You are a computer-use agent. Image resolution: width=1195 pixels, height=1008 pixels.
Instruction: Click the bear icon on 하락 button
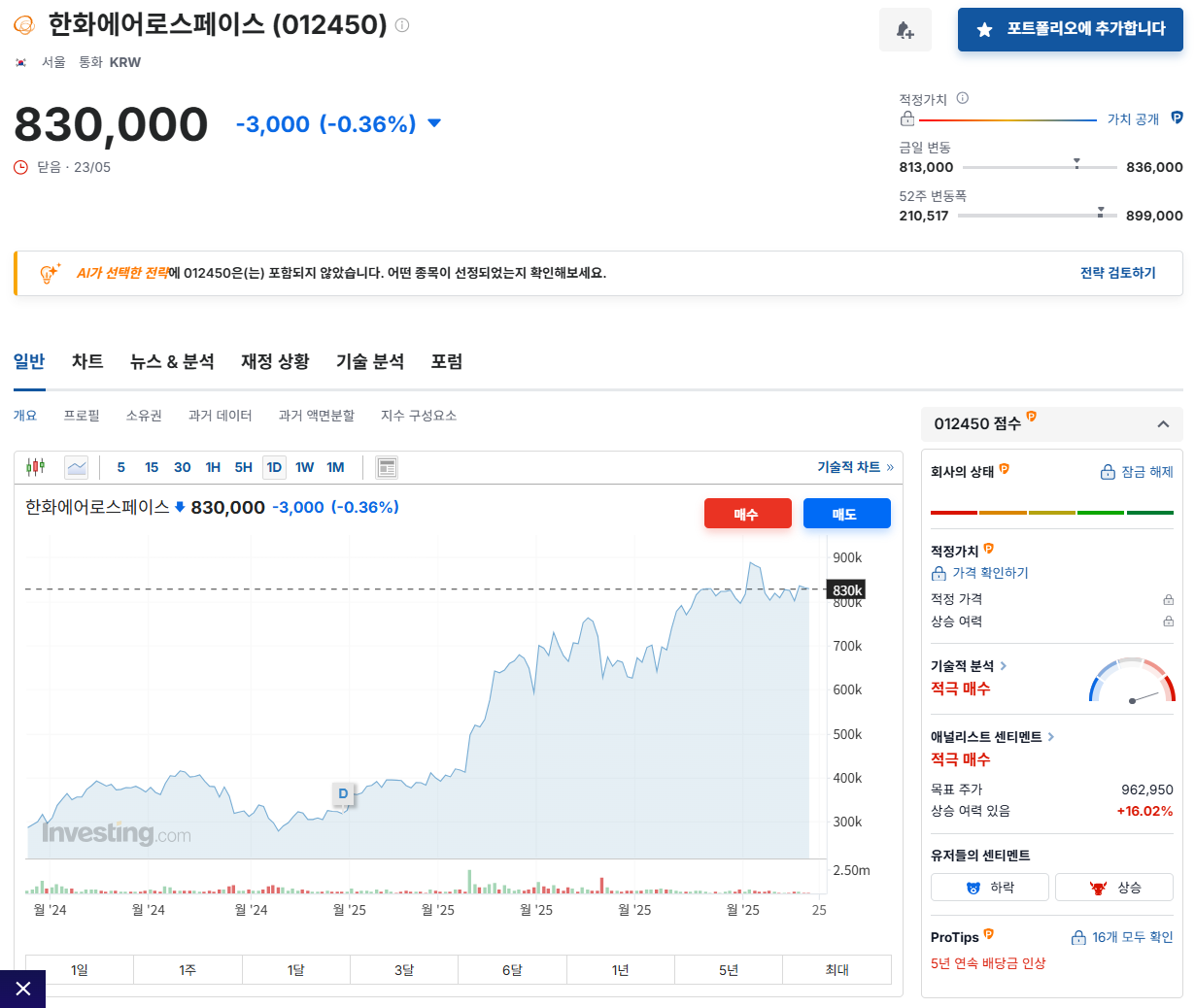pyautogui.click(x=973, y=888)
